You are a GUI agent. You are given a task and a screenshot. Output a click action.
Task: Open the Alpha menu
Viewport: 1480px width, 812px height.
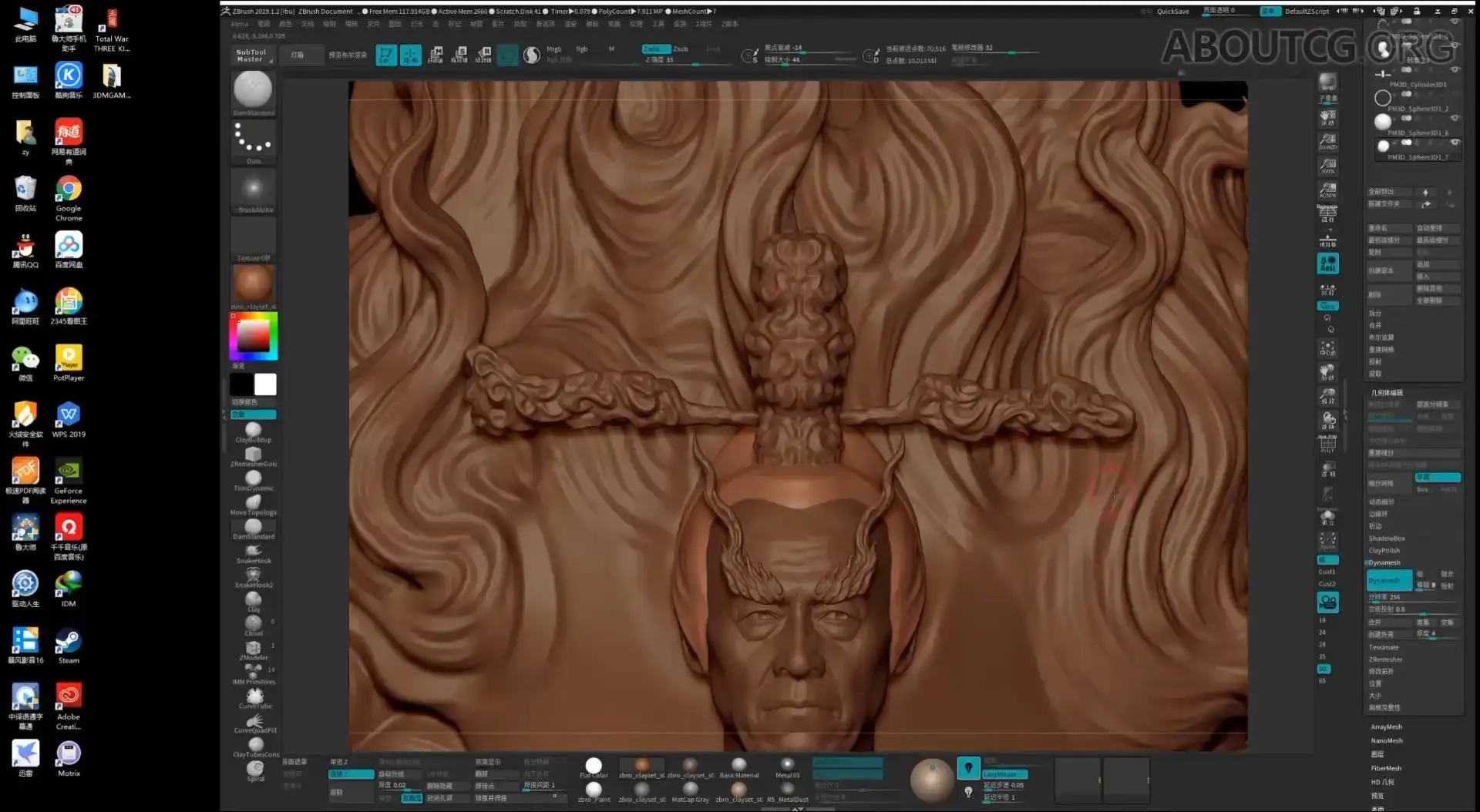[x=240, y=24]
